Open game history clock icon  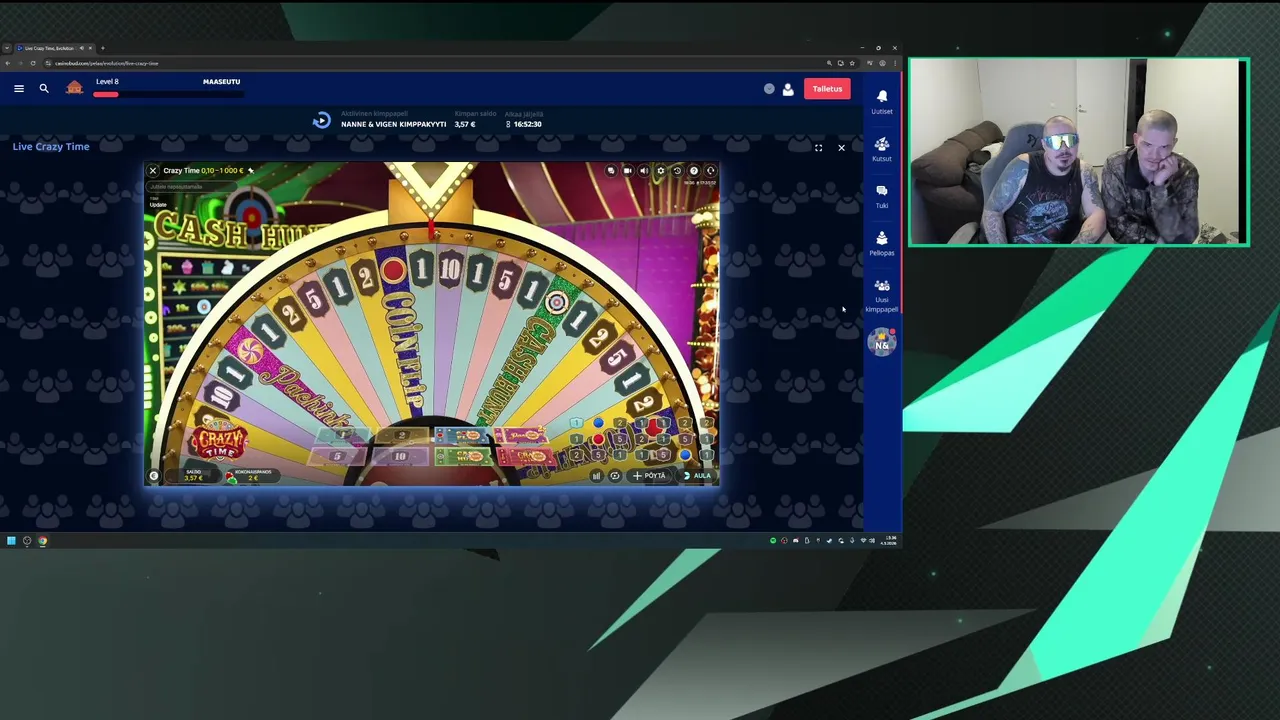point(677,171)
